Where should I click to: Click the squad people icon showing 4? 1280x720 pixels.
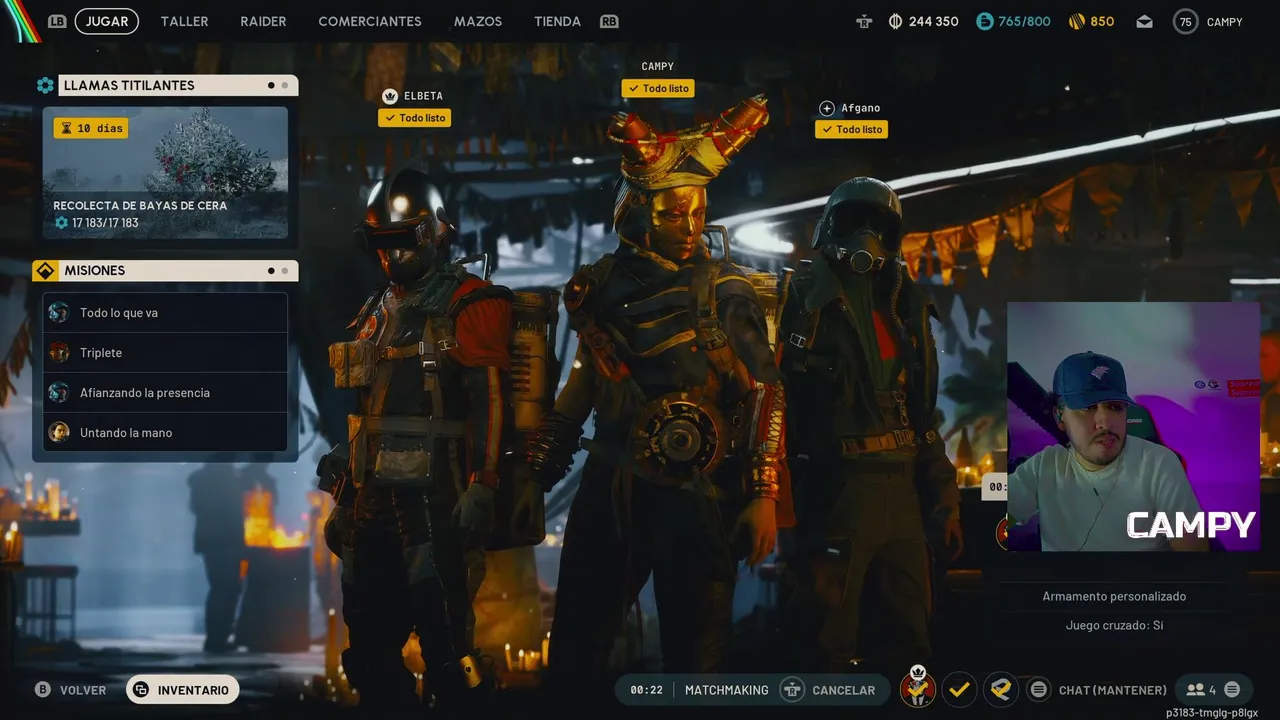(1195, 690)
